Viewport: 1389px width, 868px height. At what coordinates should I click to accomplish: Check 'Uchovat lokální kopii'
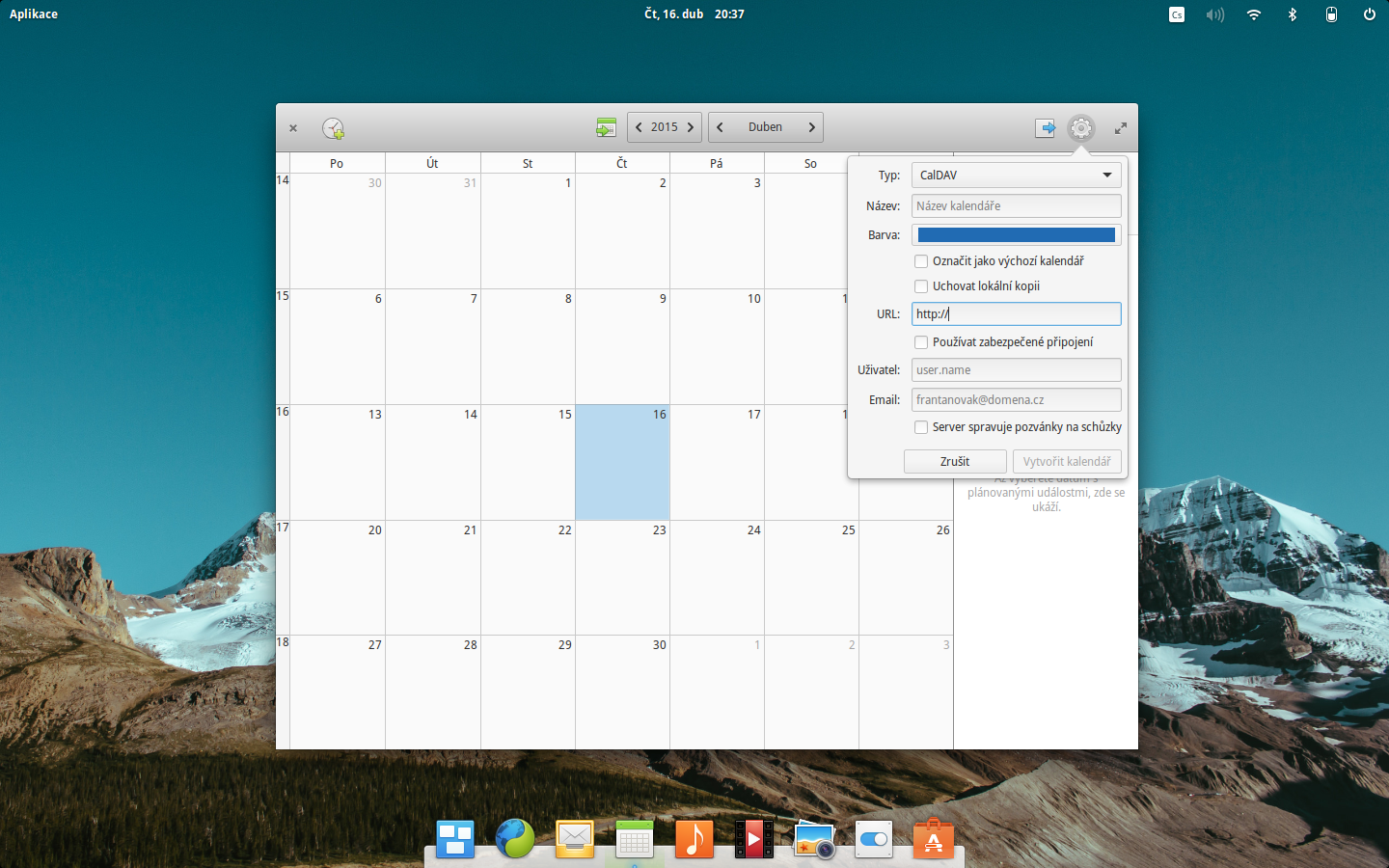pyautogui.click(x=921, y=285)
